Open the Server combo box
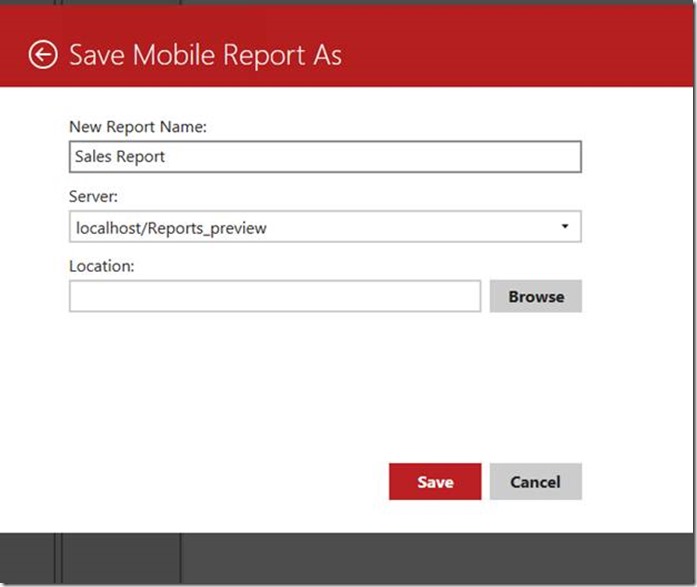Viewport: 697px width, 587px height. pos(324,227)
